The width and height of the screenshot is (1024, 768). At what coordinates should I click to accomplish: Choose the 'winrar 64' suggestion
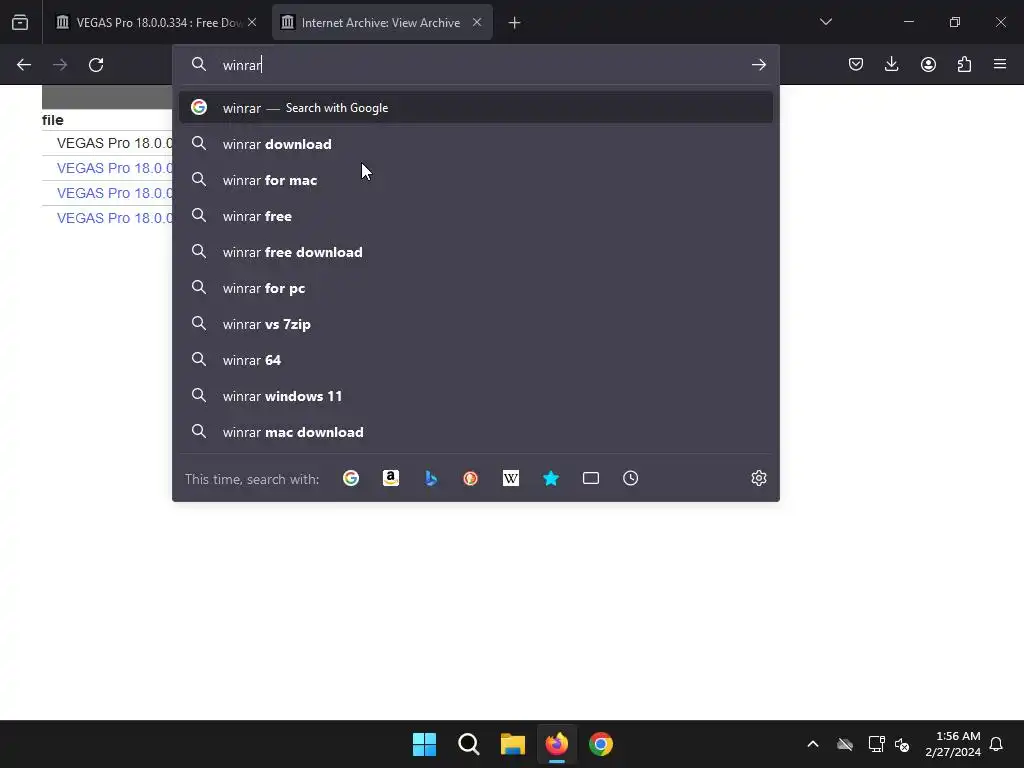pyautogui.click(x=475, y=360)
